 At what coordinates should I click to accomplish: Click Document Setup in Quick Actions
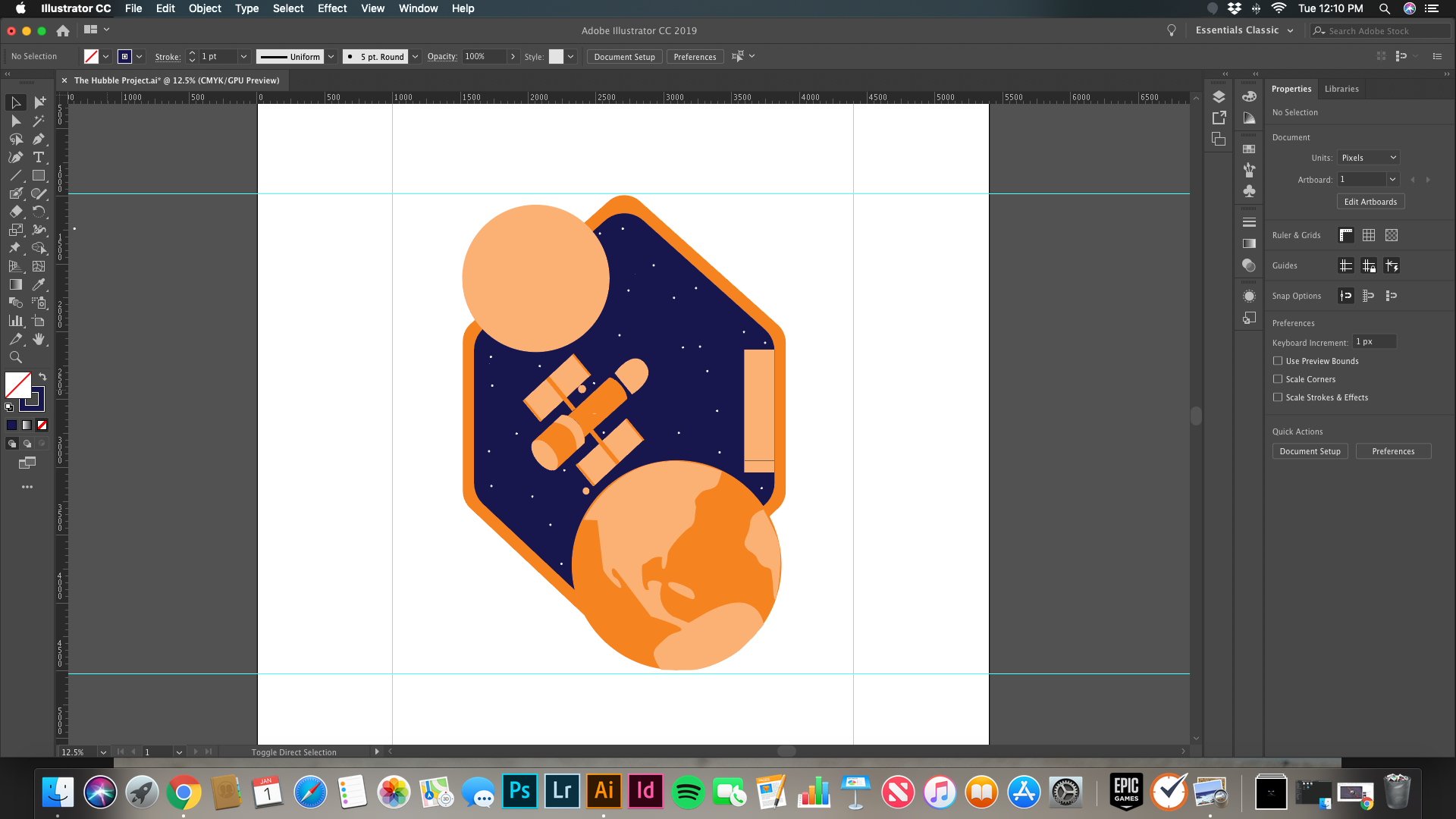tap(1310, 451)
